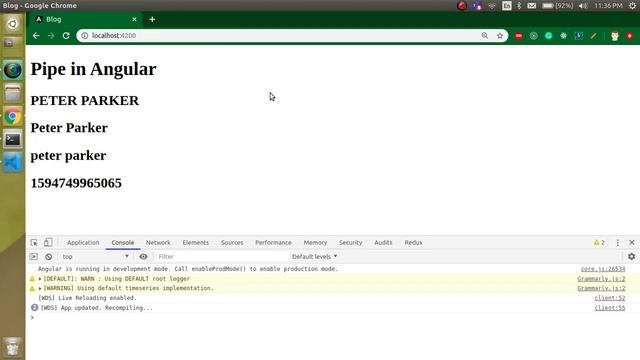Bookmark this page with the star icon

pyautogui.click(x=500, y=36)
